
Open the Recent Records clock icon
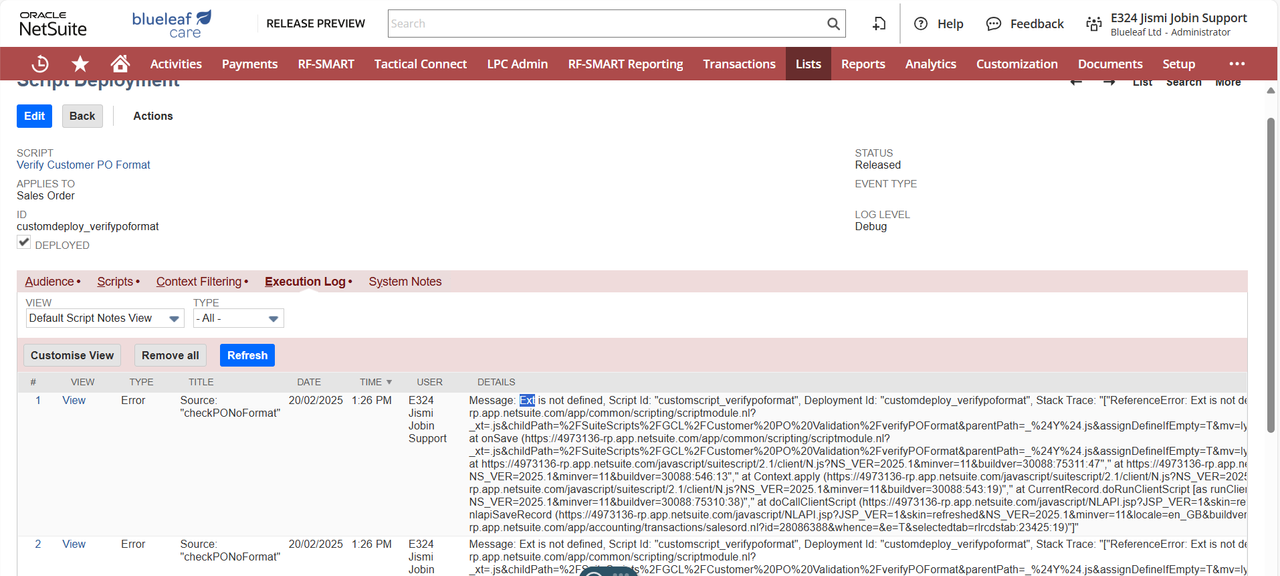[x=40, y=64]
